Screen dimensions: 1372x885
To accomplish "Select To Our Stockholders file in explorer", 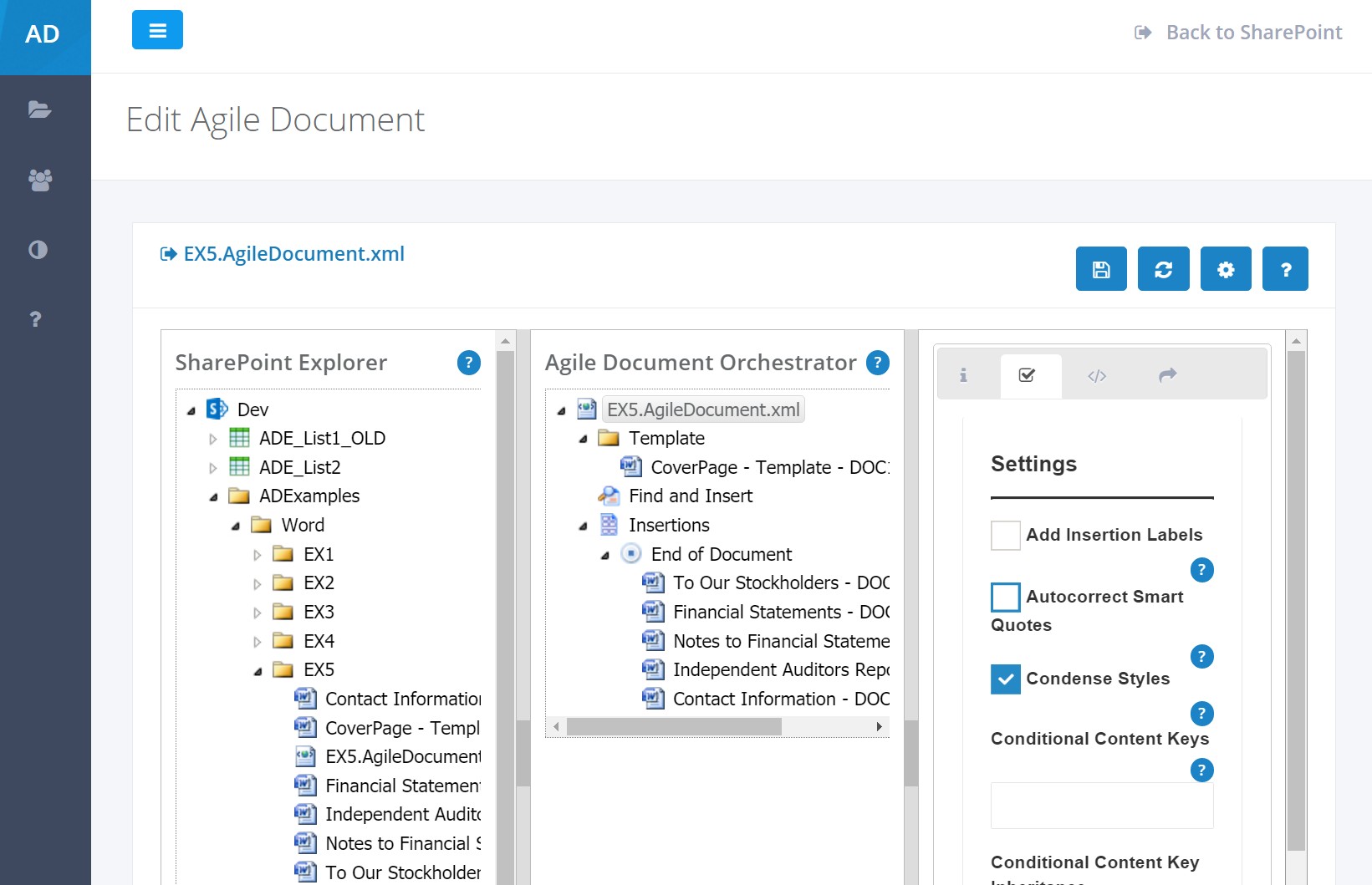I will pos(403,873).
